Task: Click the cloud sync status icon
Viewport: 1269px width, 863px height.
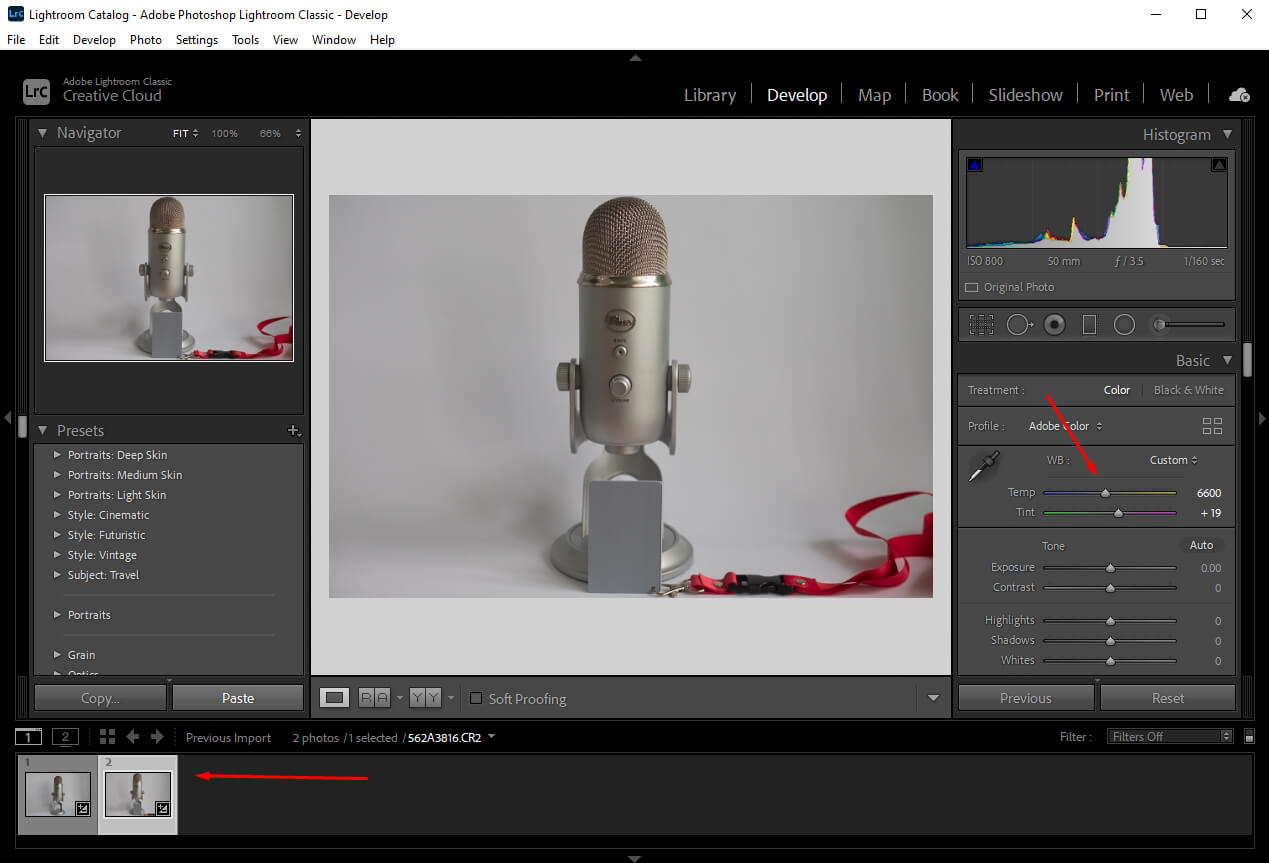Action: (1239, 94)
